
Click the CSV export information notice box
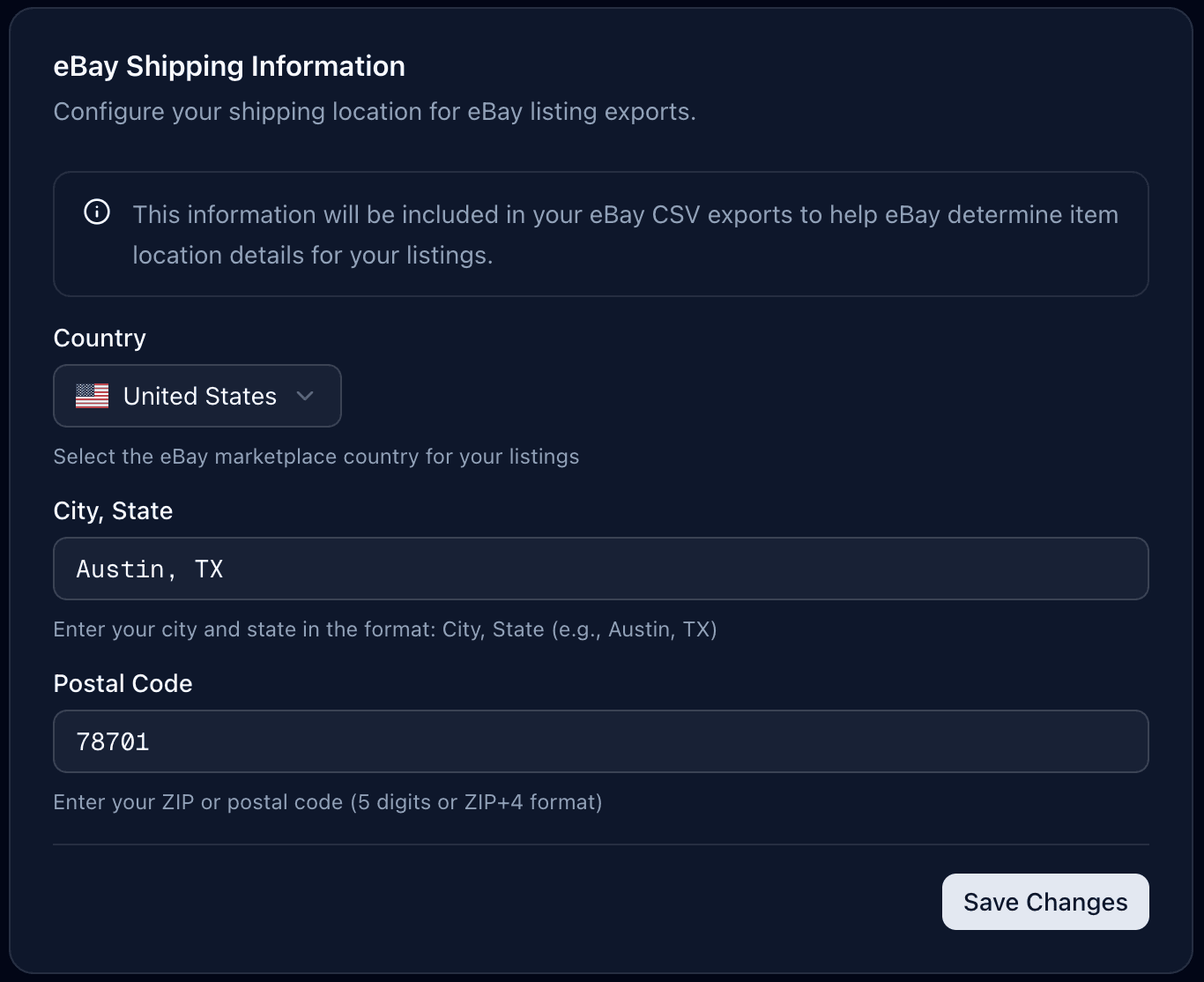click(602, 234)
